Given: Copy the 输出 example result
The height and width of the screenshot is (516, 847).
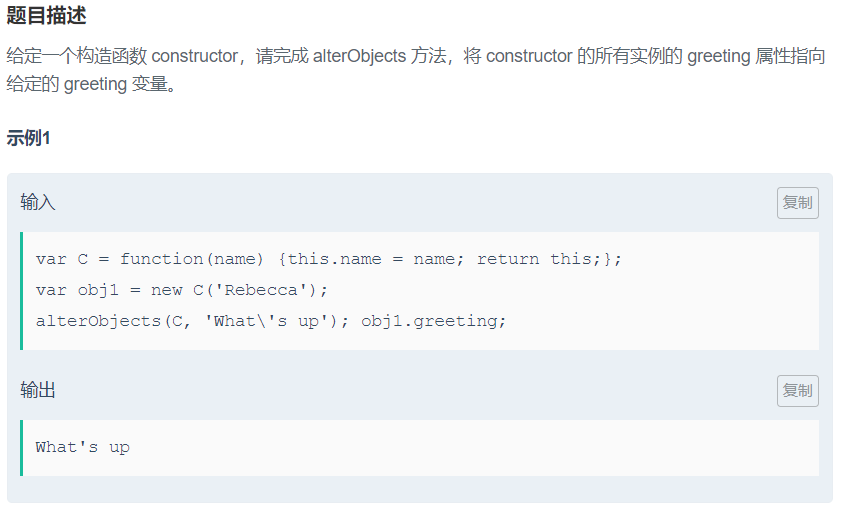Looking at the screenshot, I should [x=797, y=391].
